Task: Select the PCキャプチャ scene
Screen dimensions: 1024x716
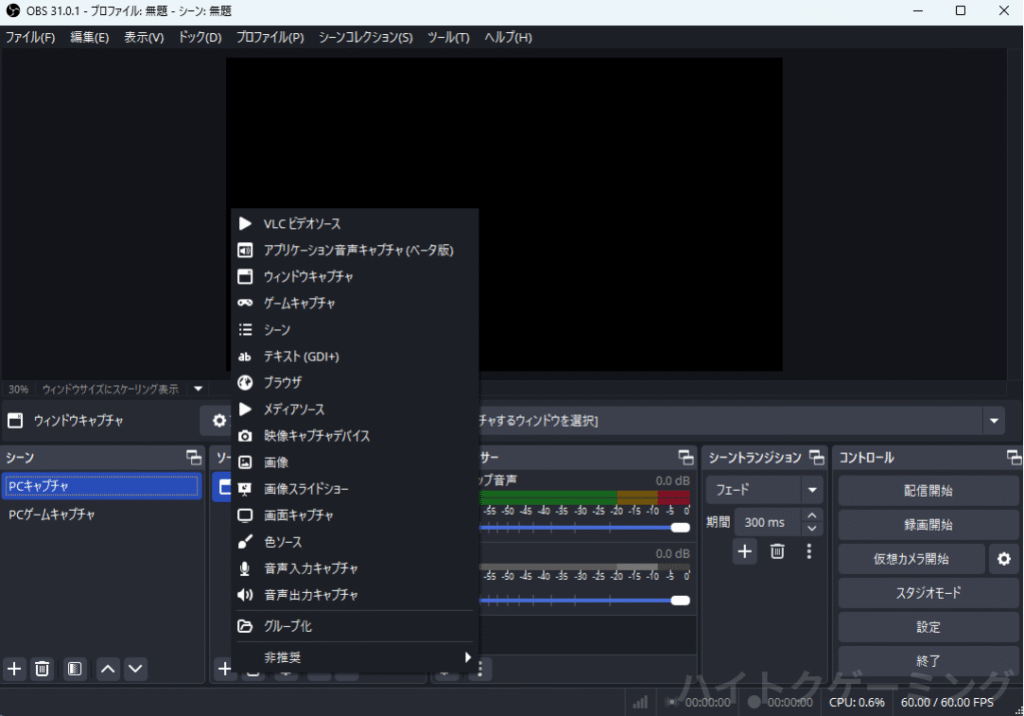Action: point(102,486)
